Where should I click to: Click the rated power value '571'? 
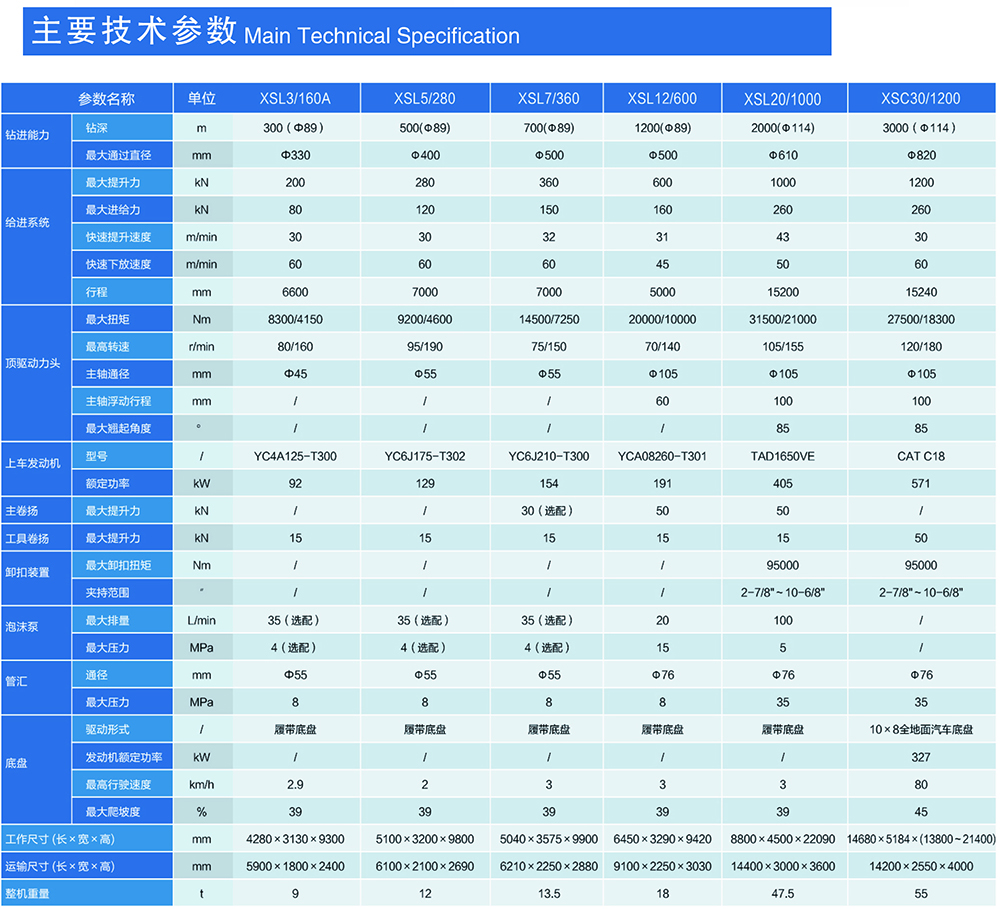point(921,484)
